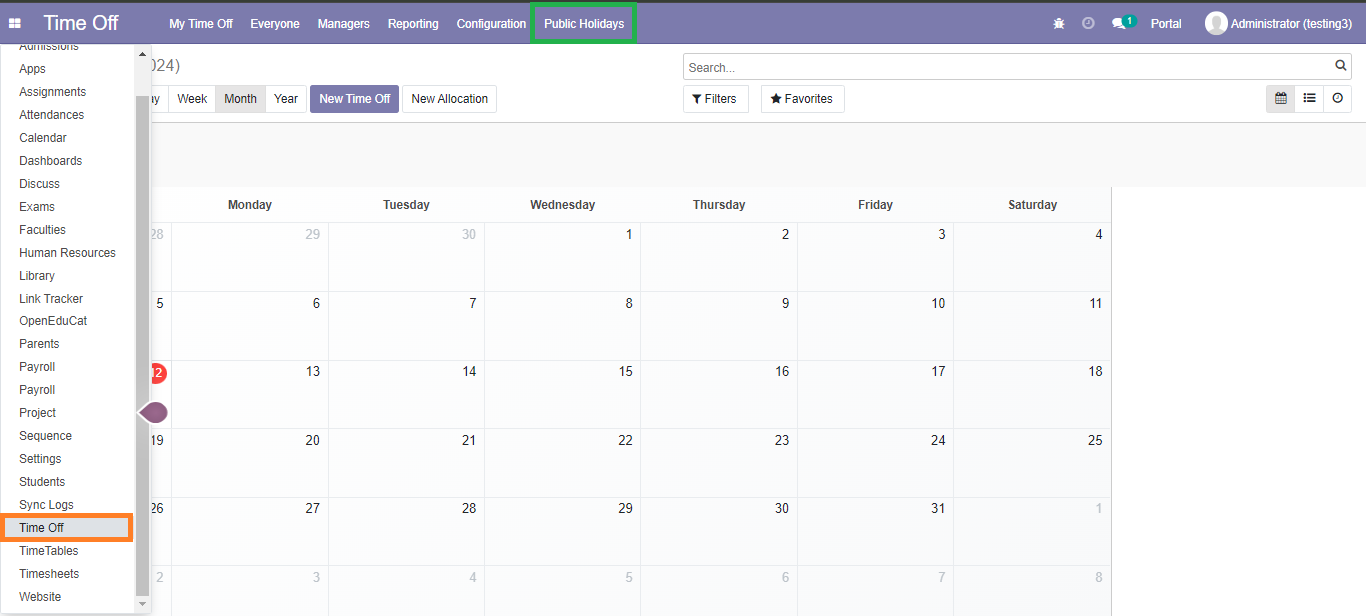Open the Configuration menu
This screenshot has width=1366, height=616.
tap(491, 23)
